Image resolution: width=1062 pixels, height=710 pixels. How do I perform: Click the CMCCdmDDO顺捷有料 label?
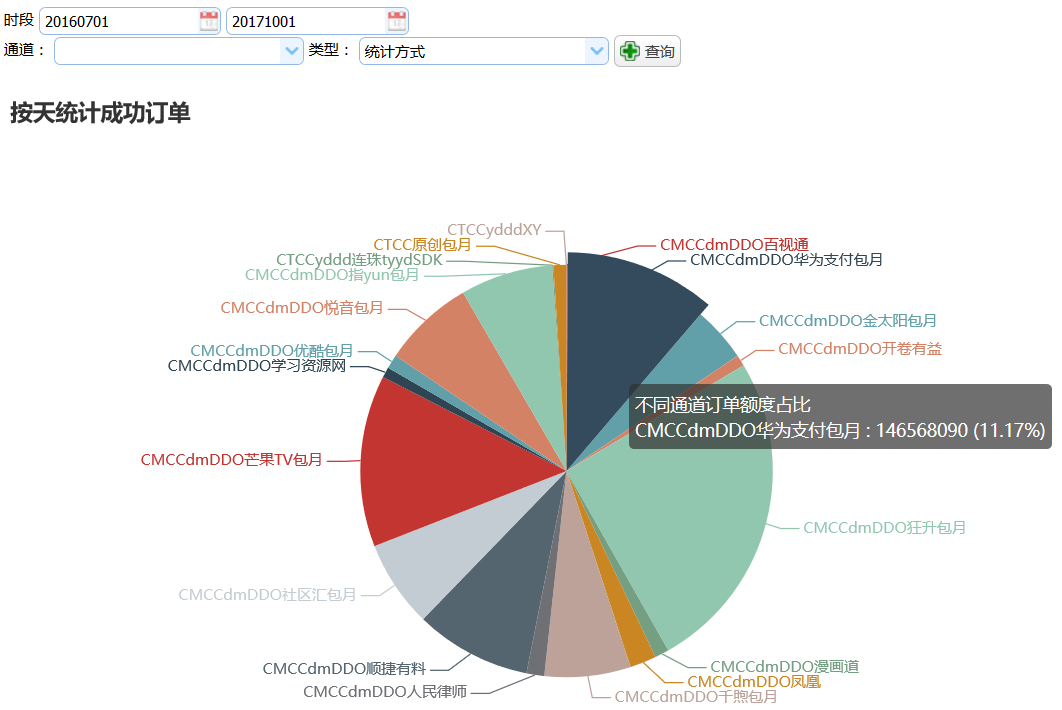pyautogui.click(x=344, y=668)
